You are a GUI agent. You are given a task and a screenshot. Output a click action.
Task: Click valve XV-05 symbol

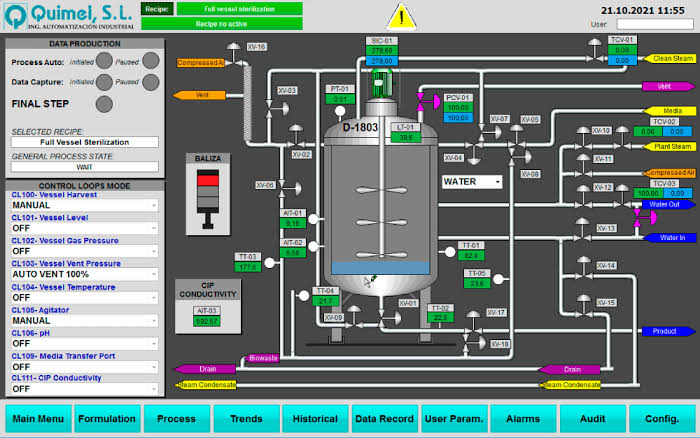[x=517, y=138]
